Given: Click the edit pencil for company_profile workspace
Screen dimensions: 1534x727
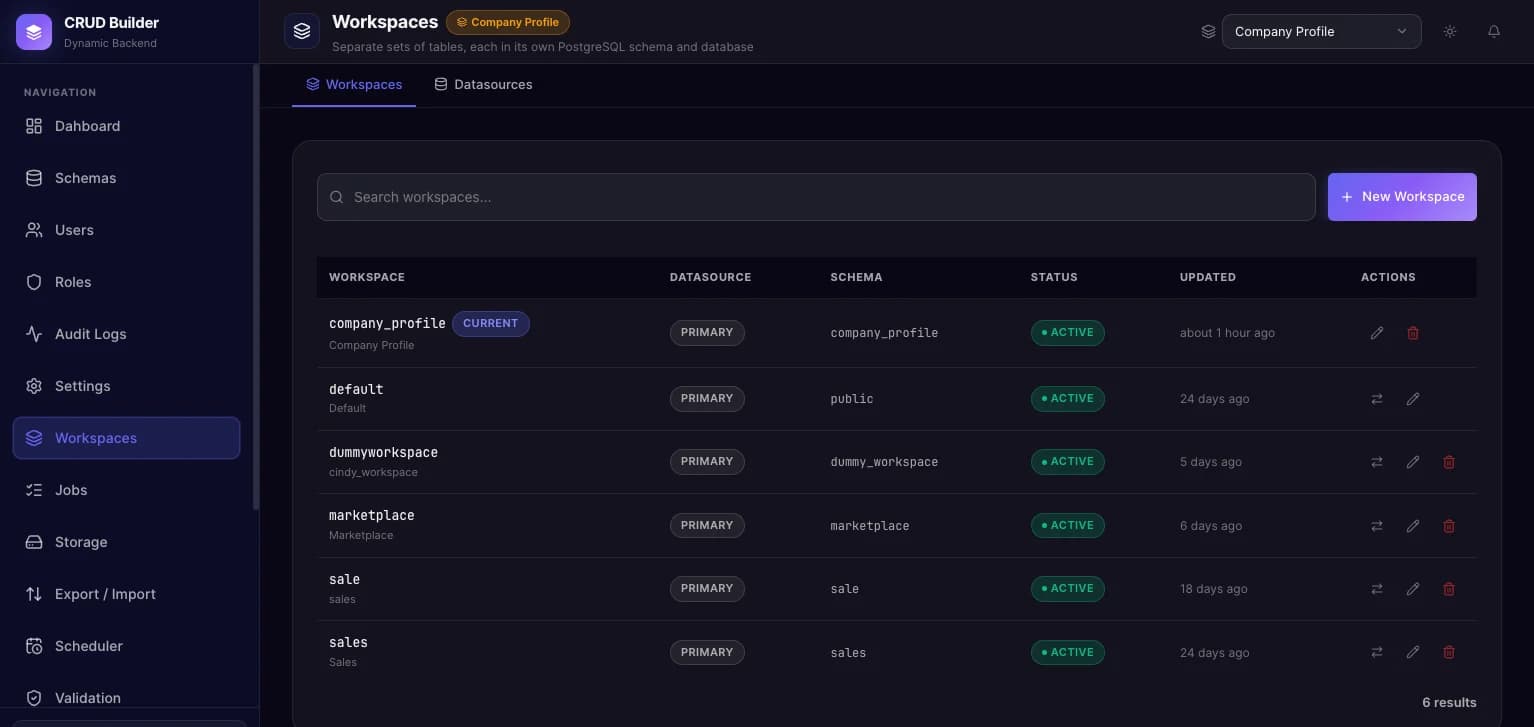Looking at the screenshot, I should pyautogui.click(x=1377, y=333).
